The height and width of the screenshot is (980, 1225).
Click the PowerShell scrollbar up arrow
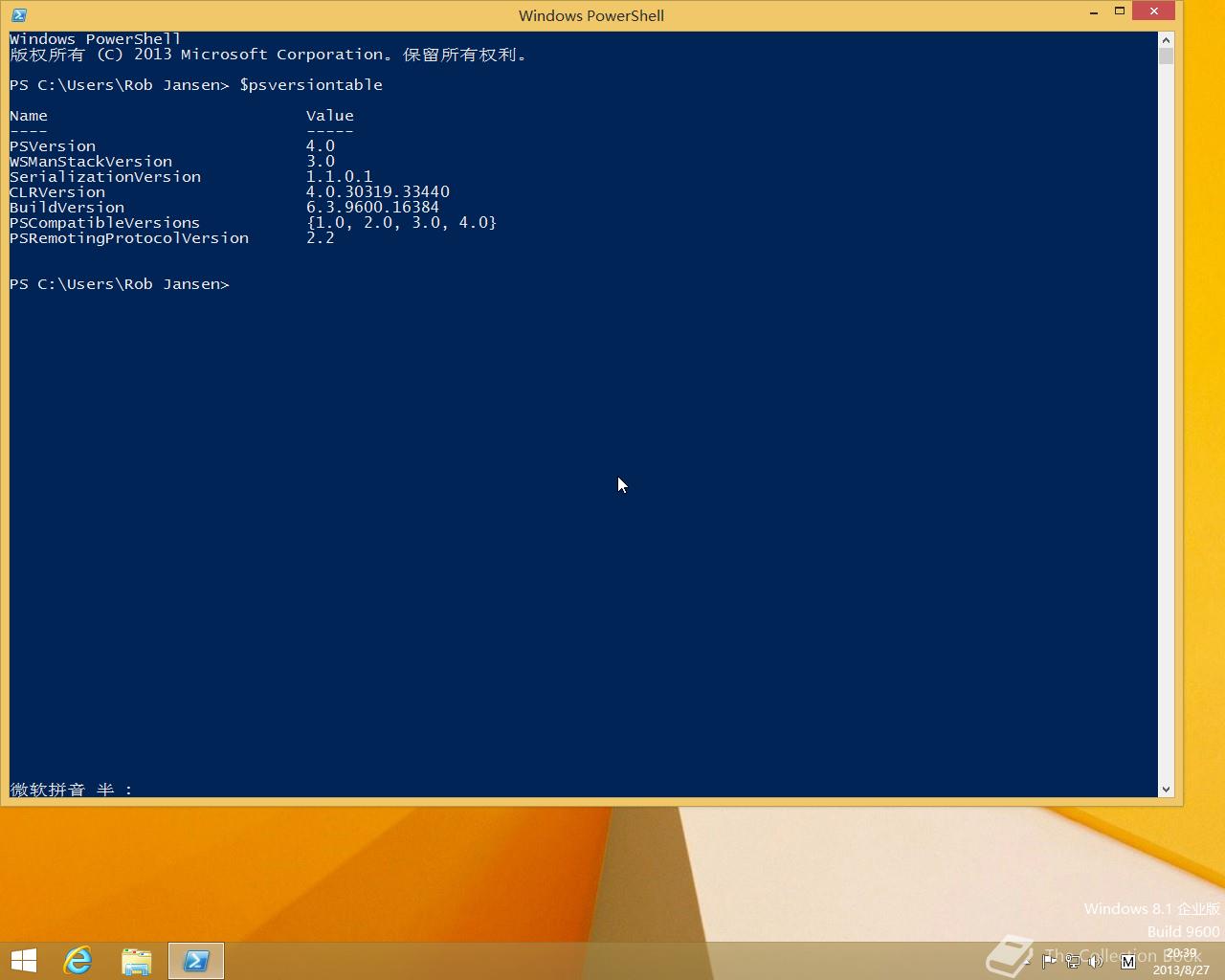click(x=1166, y=39)
